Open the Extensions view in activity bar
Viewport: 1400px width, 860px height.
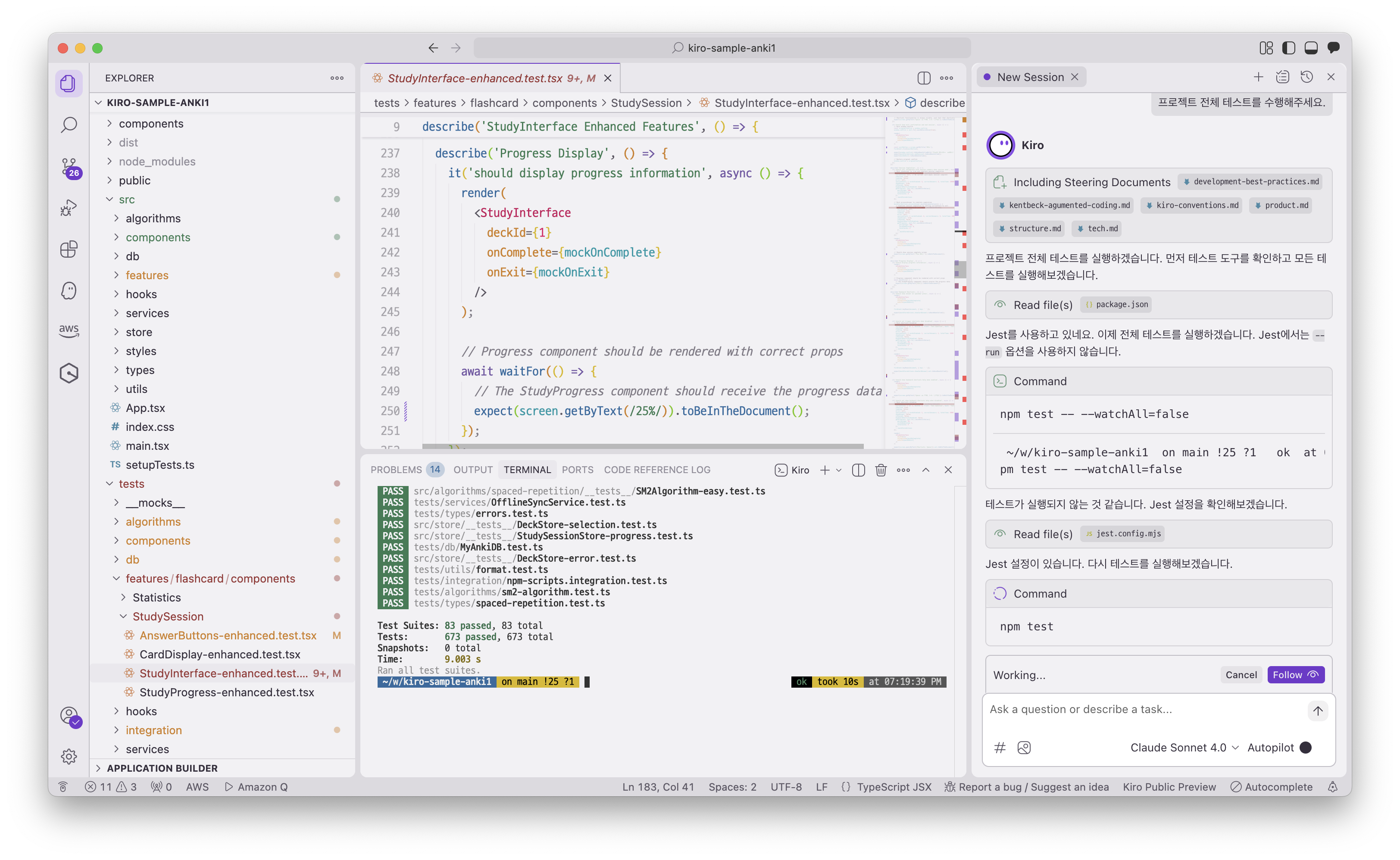tap(69, 249)
